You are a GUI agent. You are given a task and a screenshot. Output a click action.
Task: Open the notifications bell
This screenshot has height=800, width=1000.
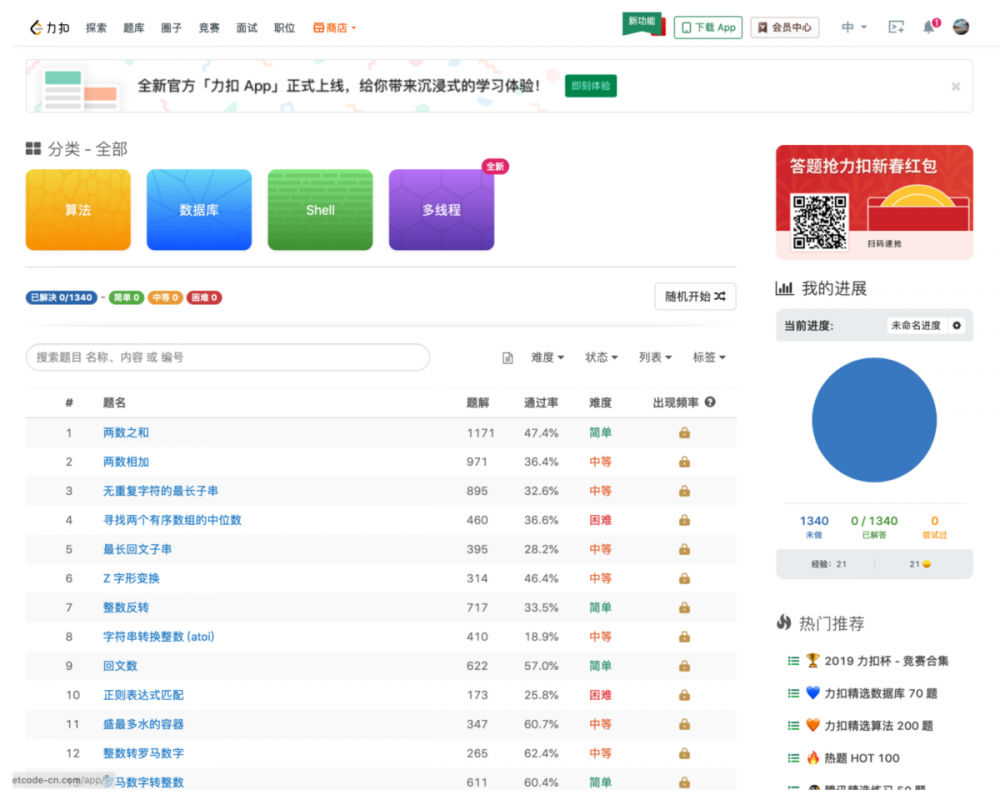tap(930, 27)
